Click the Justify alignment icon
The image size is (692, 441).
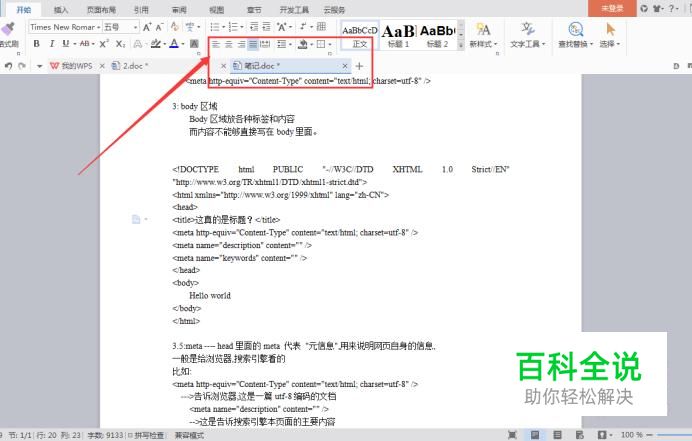pos(253,44)
